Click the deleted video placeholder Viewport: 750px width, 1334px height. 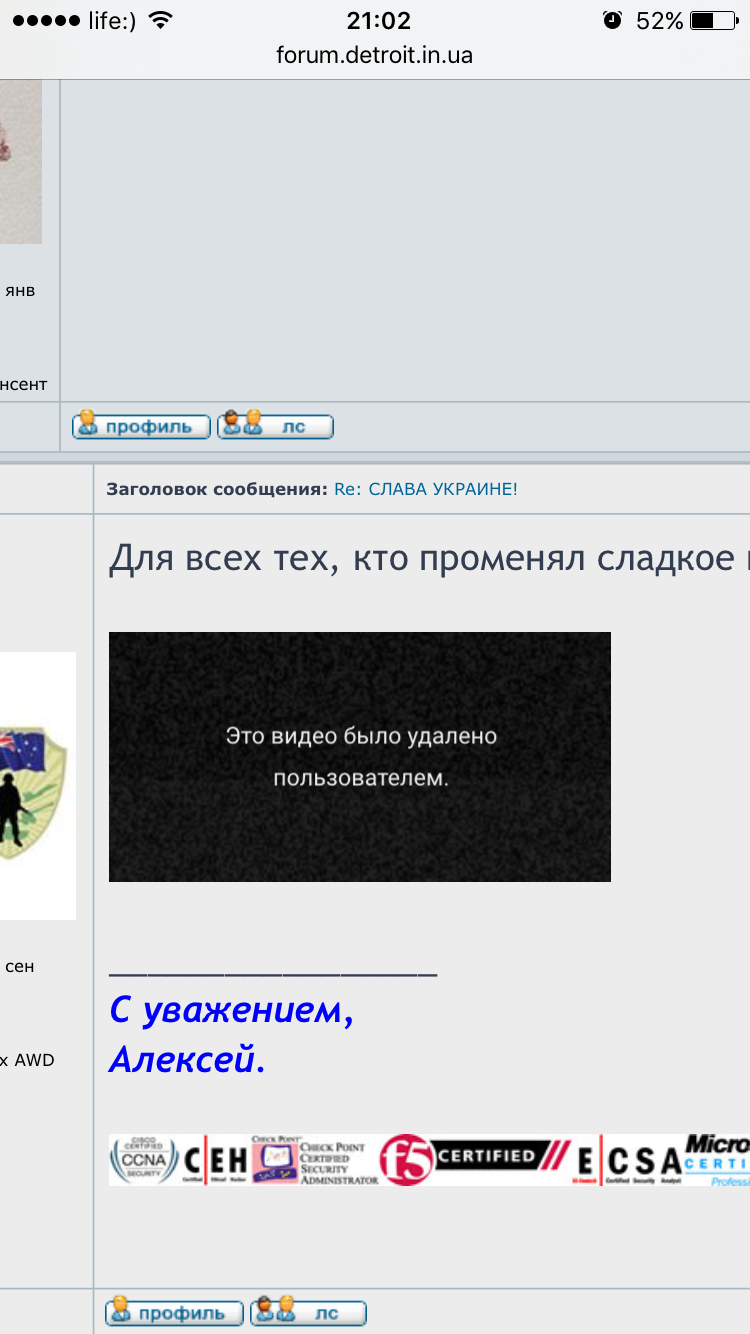pos(359,756)
